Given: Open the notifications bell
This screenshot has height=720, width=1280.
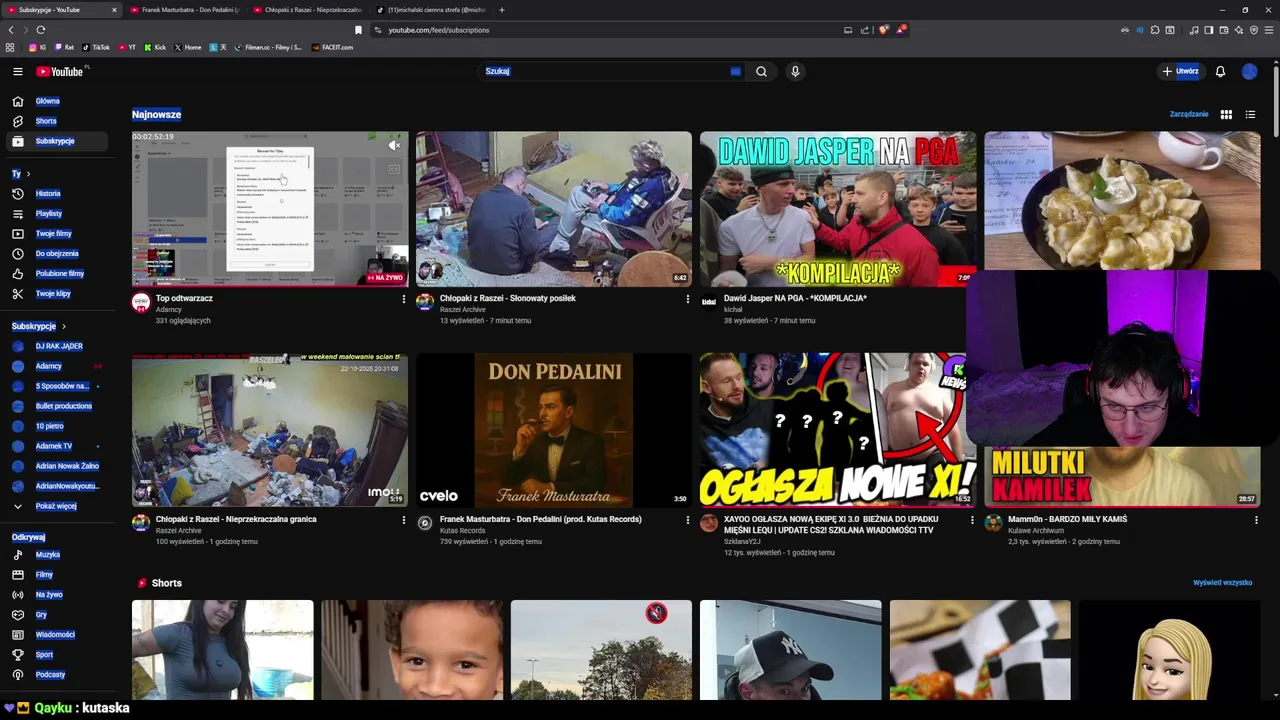Looking at the screenshot, I should click(1220, 71).
